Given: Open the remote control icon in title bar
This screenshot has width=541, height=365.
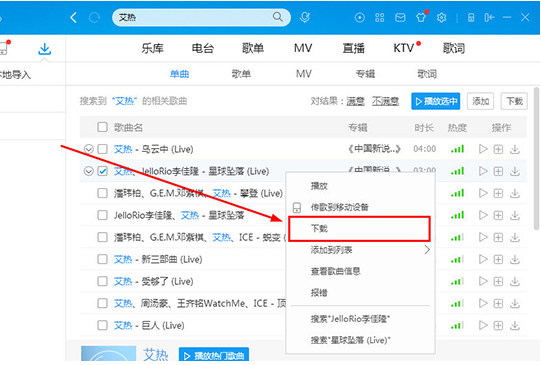Looking at the screenshot, I should pos(471,17).
